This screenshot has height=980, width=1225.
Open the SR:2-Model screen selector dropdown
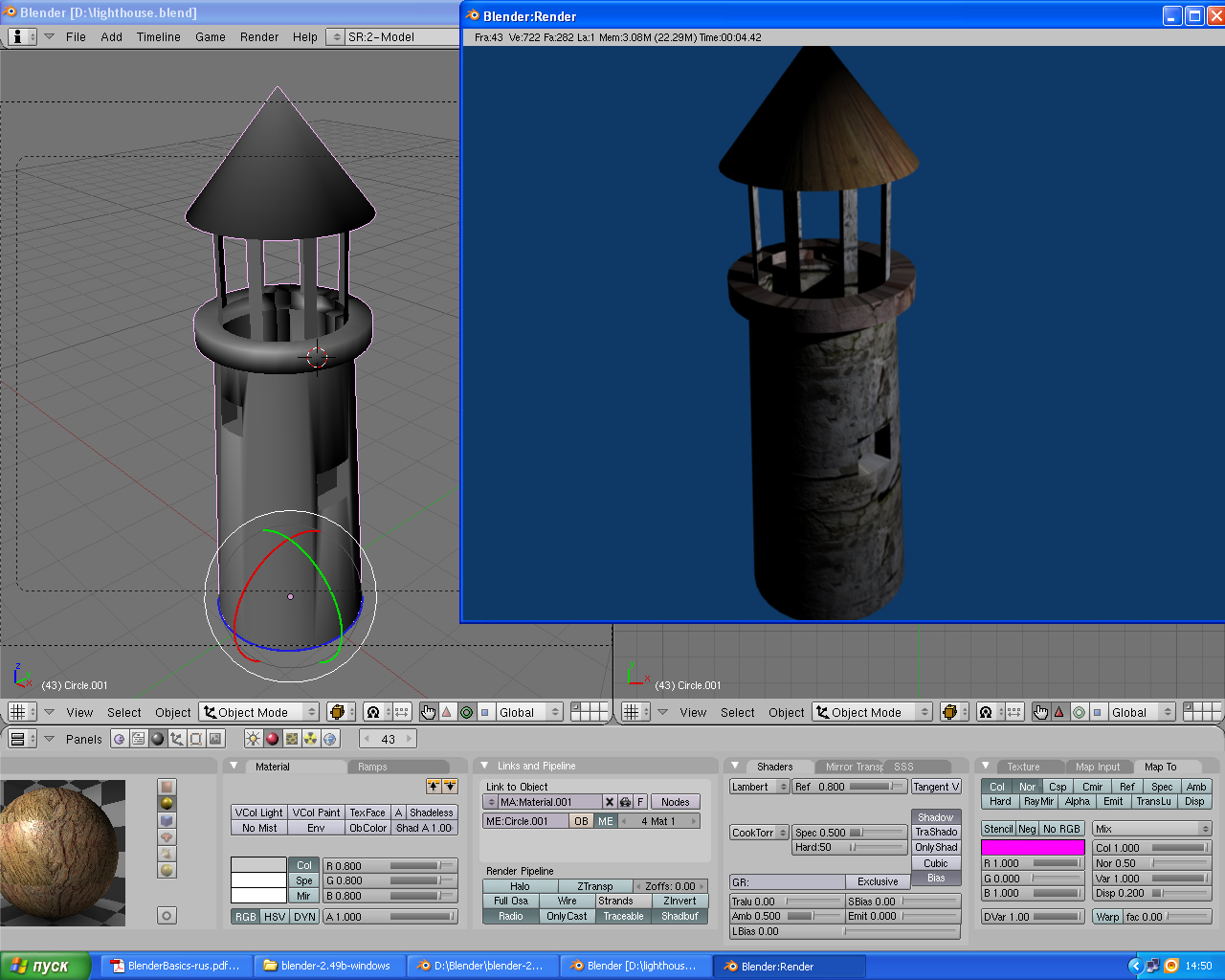[x=336, y=37]
